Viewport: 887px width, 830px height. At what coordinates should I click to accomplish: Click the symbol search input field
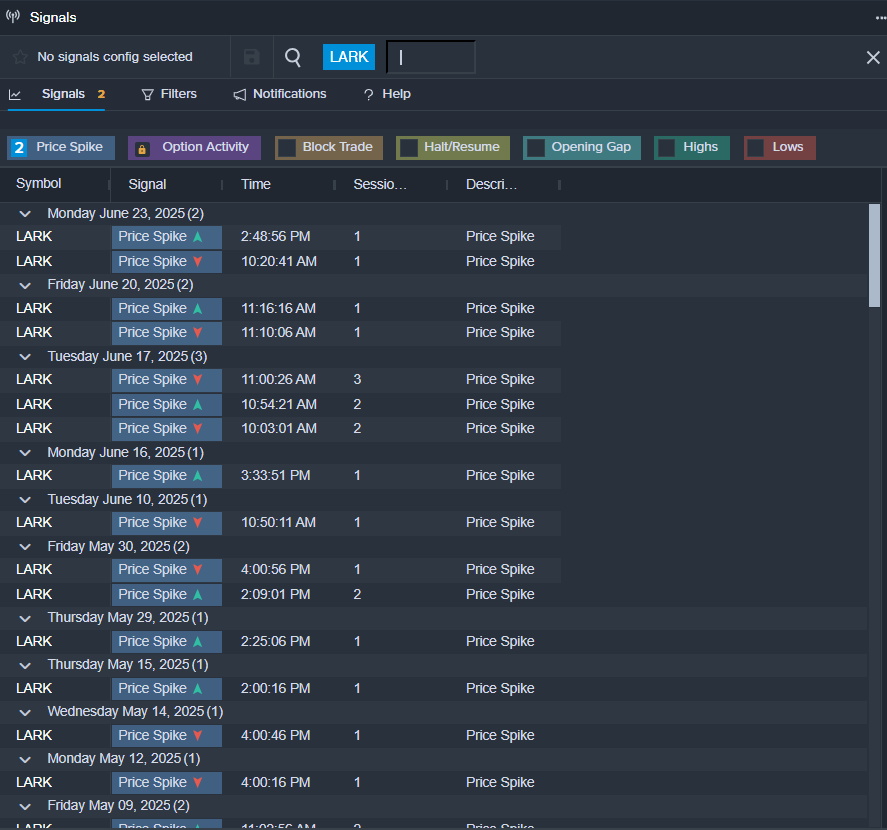click(430, 57)
